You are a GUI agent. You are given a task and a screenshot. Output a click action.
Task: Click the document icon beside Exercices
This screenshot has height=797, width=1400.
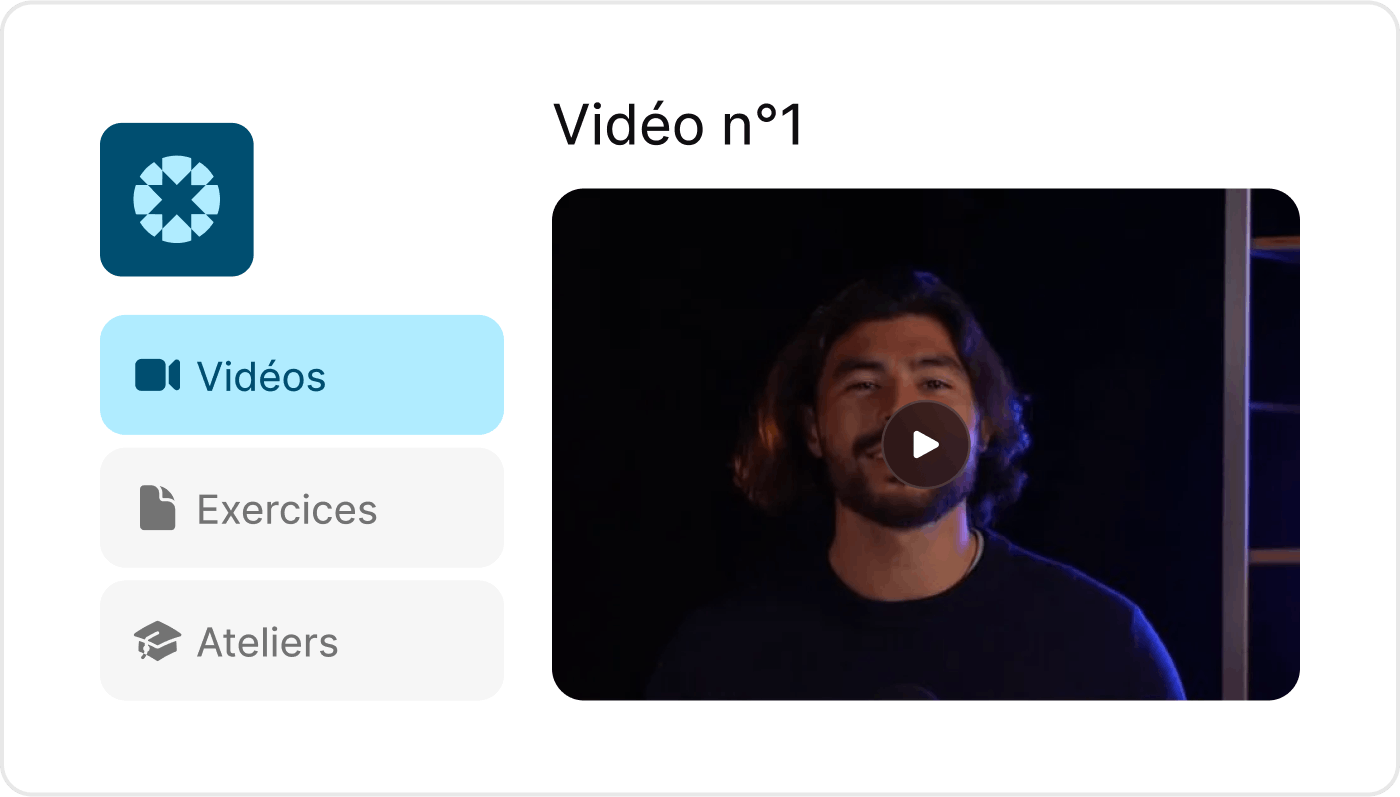point(157,508)
